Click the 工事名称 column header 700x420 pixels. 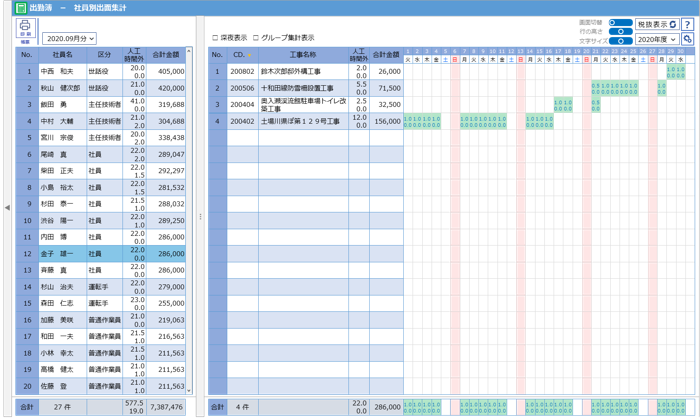tap(303, 54)
